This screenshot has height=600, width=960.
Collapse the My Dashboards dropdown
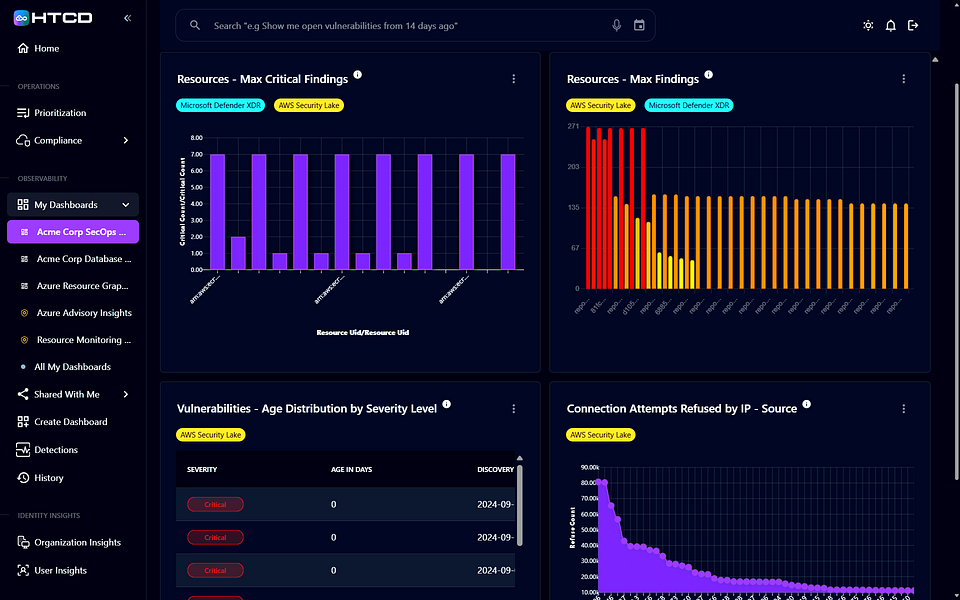(127, 204)
